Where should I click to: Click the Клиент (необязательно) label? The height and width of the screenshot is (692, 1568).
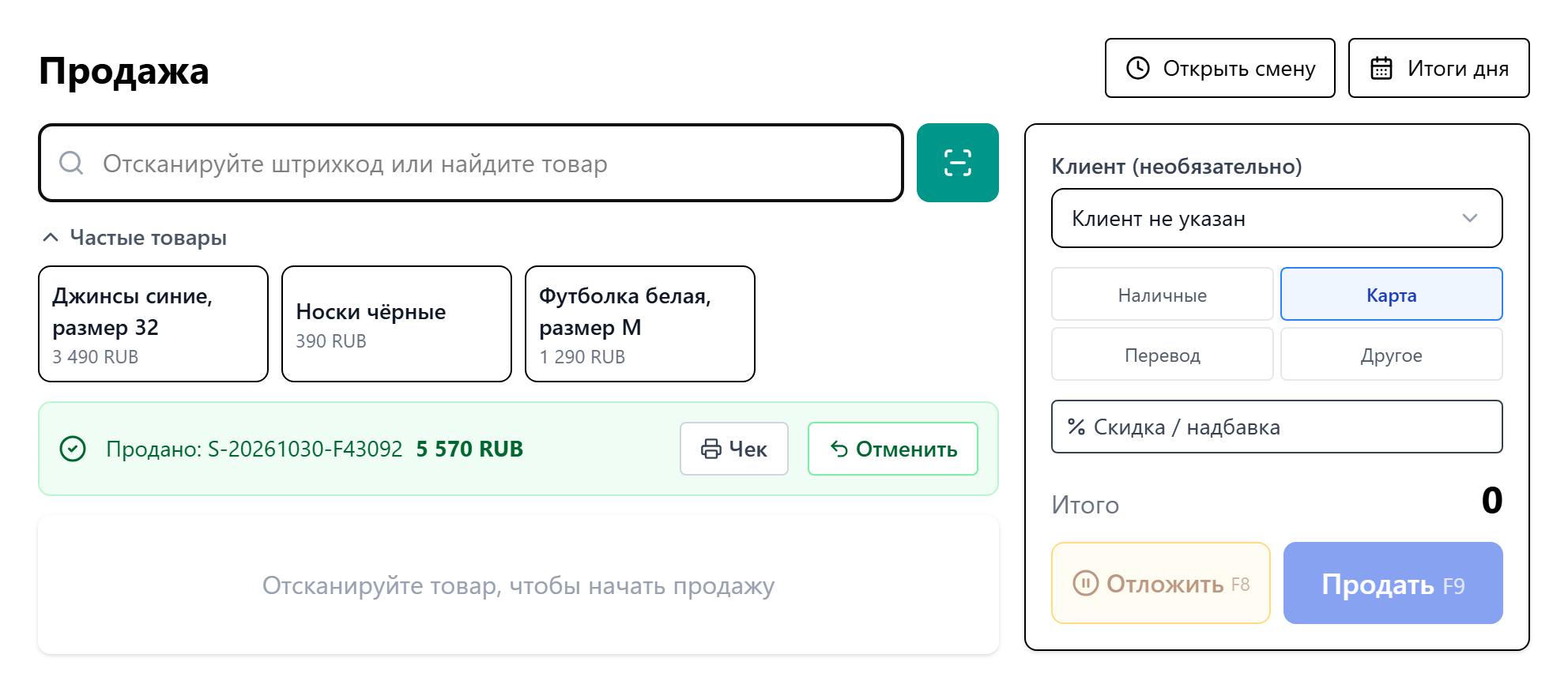[1176, 166]
